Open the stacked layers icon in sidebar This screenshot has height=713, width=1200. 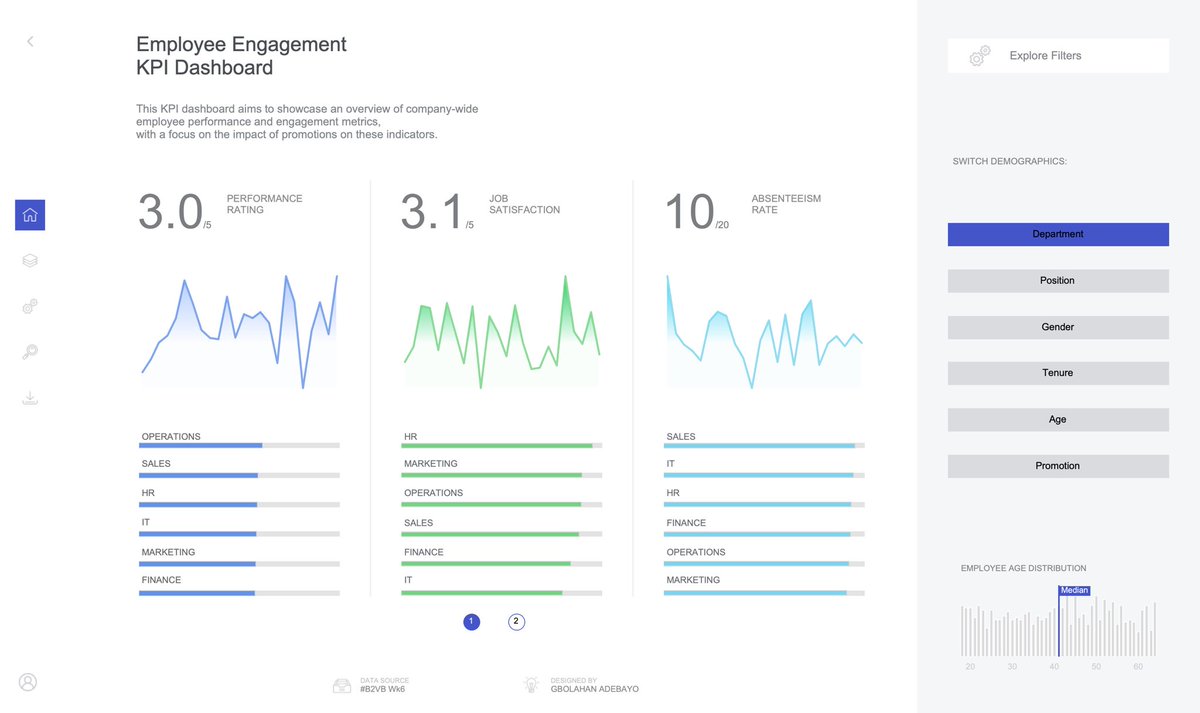click(x=30, y=261)
